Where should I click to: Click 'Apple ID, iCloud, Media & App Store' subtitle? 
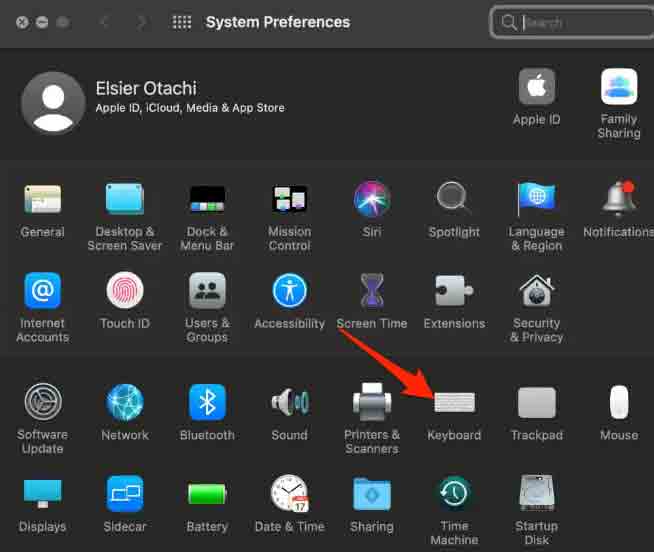pyautogui.click(x=190, y=108)
